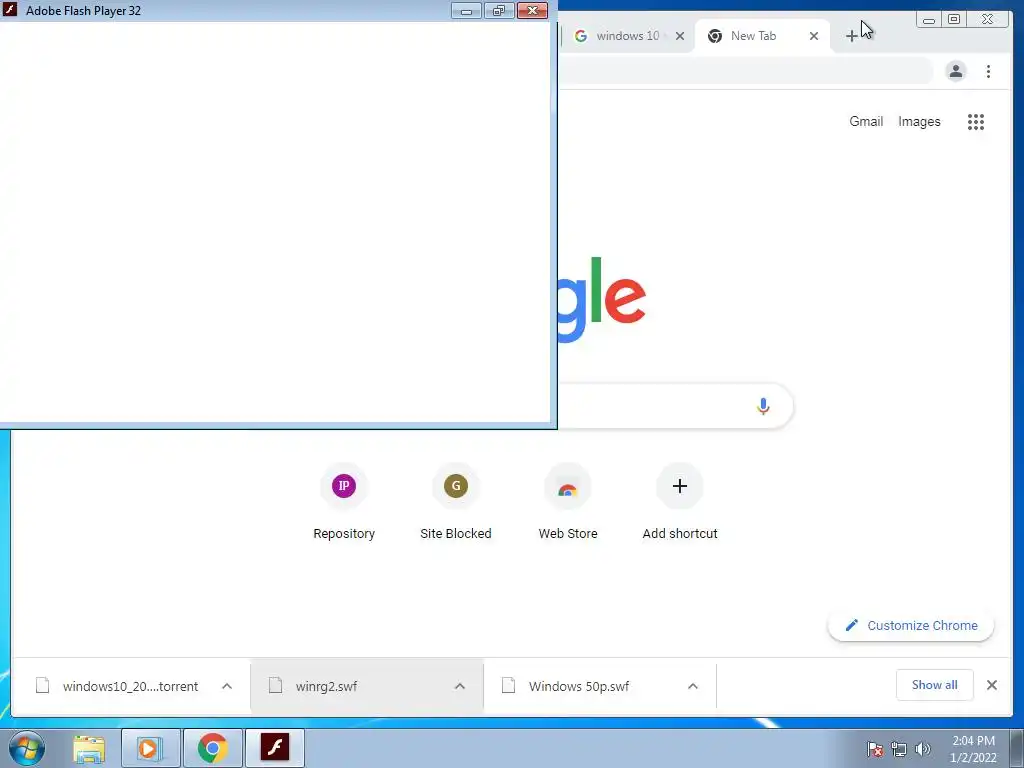Open the Gmail link

pos(866,121)
